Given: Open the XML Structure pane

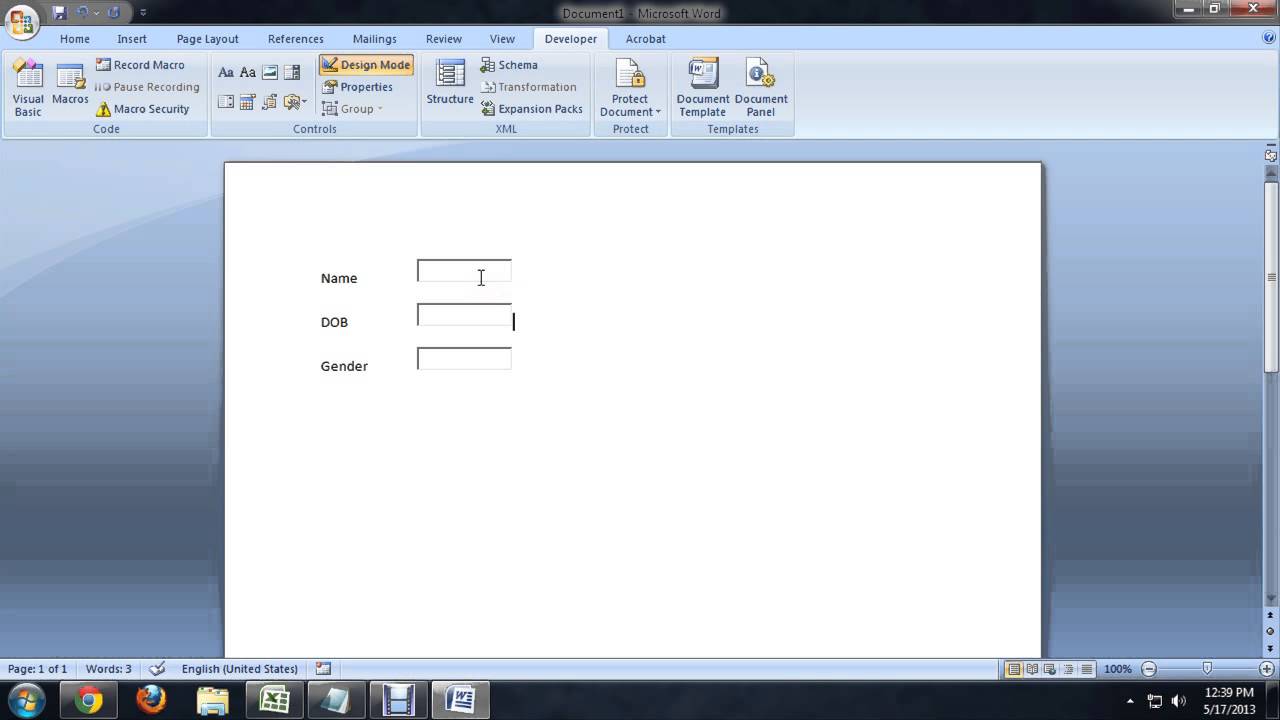Looking at the screenshot, I should tap(450, 83).
